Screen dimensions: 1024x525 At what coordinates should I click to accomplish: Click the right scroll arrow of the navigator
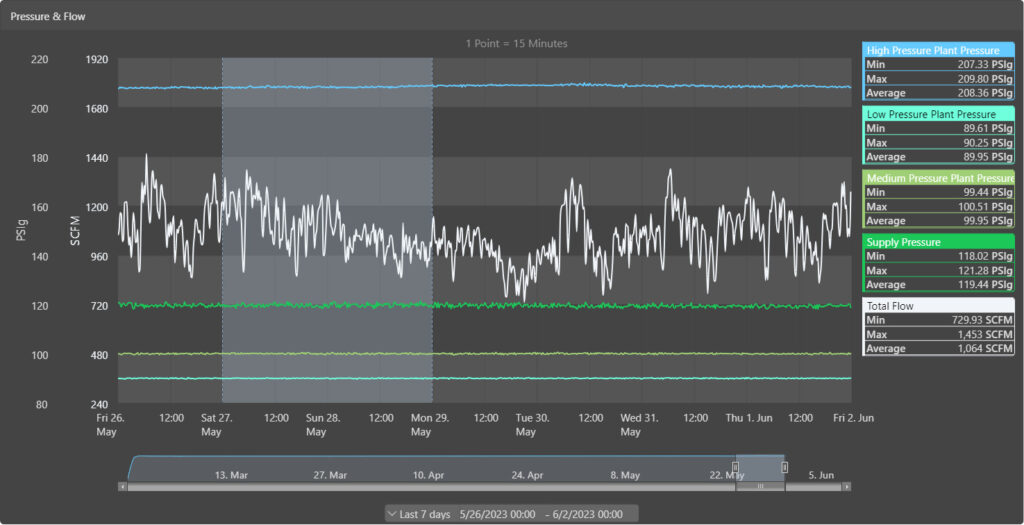pyautogui.click(x=847, y=487)
